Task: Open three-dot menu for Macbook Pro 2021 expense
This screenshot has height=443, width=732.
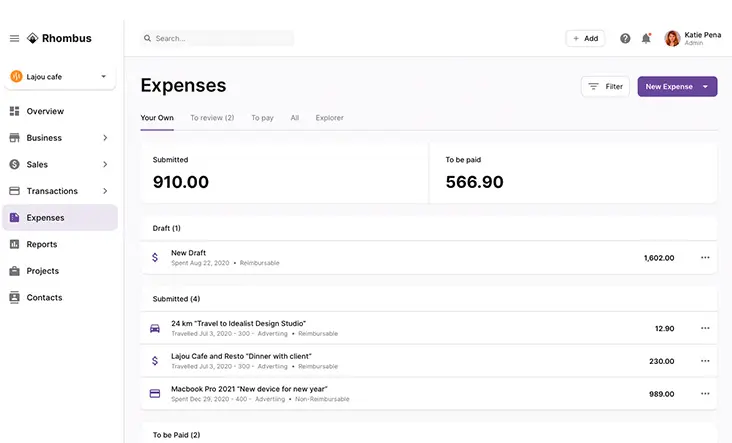Action: [705, 394]
